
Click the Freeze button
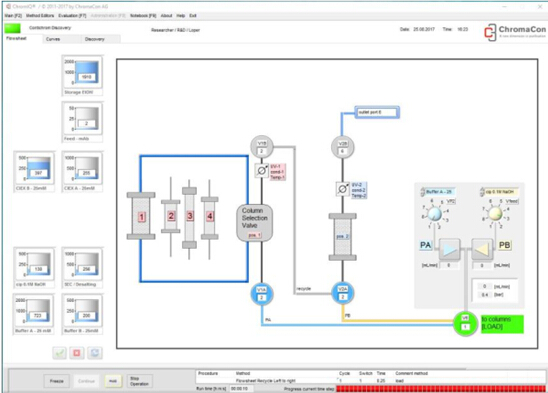pyautogui.click(x=57, y=381)
